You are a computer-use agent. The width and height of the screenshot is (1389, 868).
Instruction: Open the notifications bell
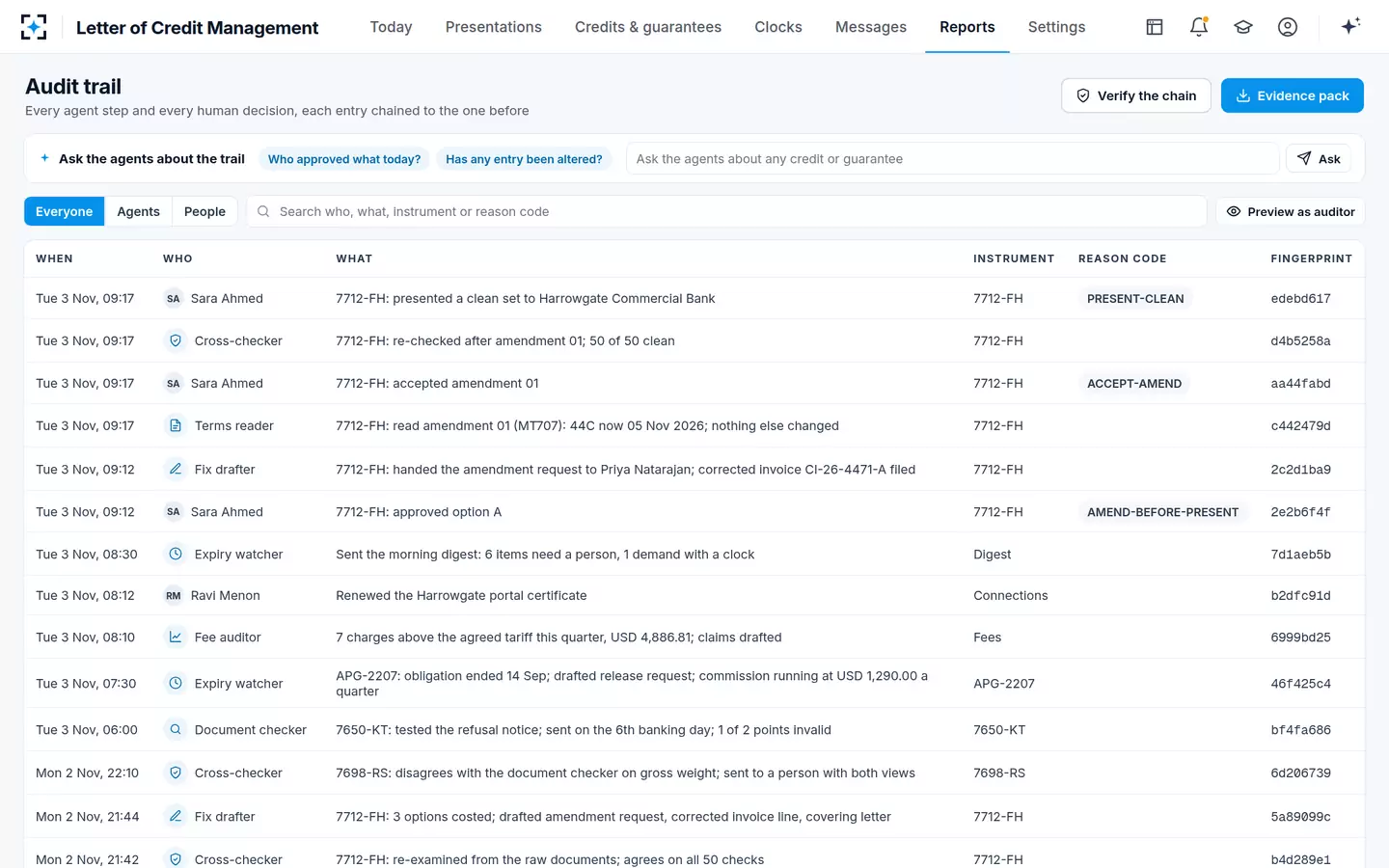[1199, 27]
